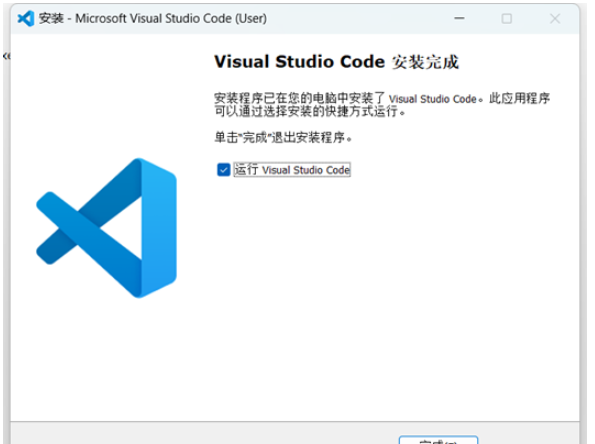595x444 pixels.
Task: Minimize the installer window
Action: [x=459, y=18]
